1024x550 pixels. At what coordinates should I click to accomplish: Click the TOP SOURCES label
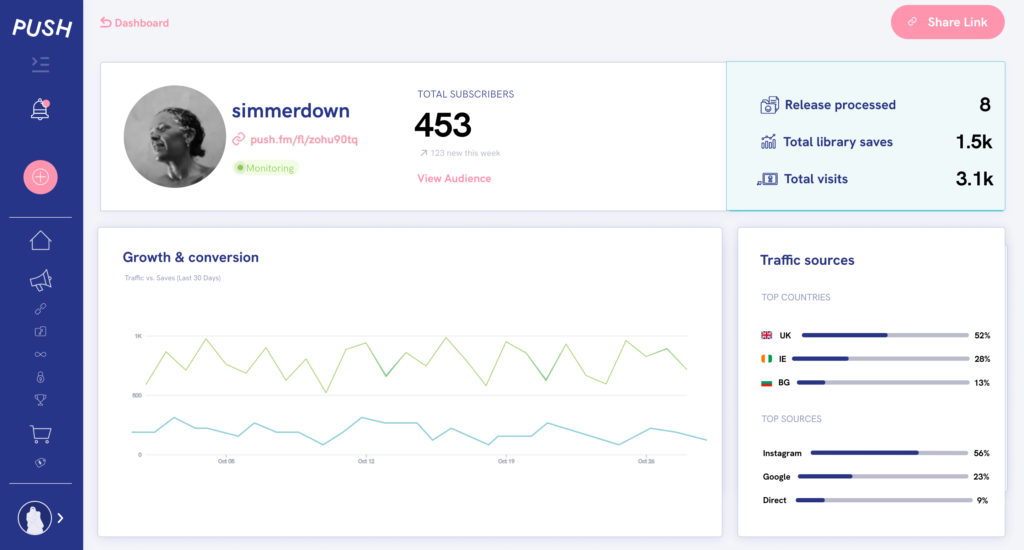pyautogui.click(x=792, y=419)
